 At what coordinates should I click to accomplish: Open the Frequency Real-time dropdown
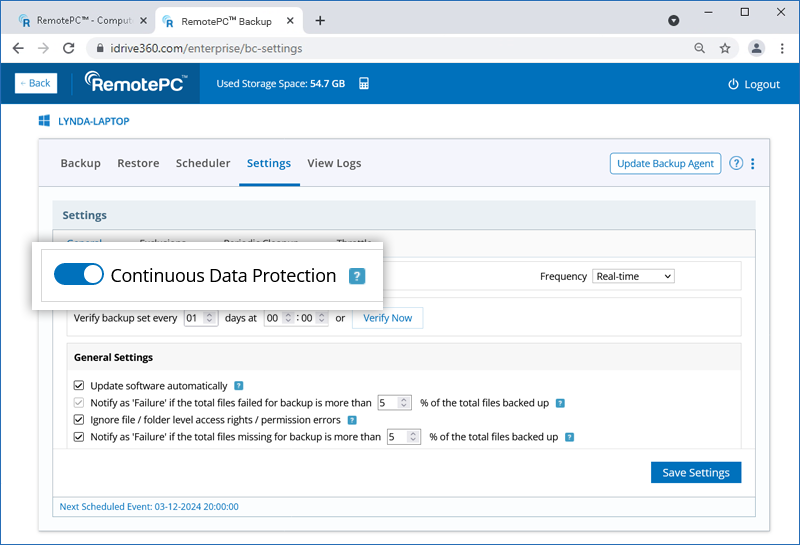pos(633,276)
